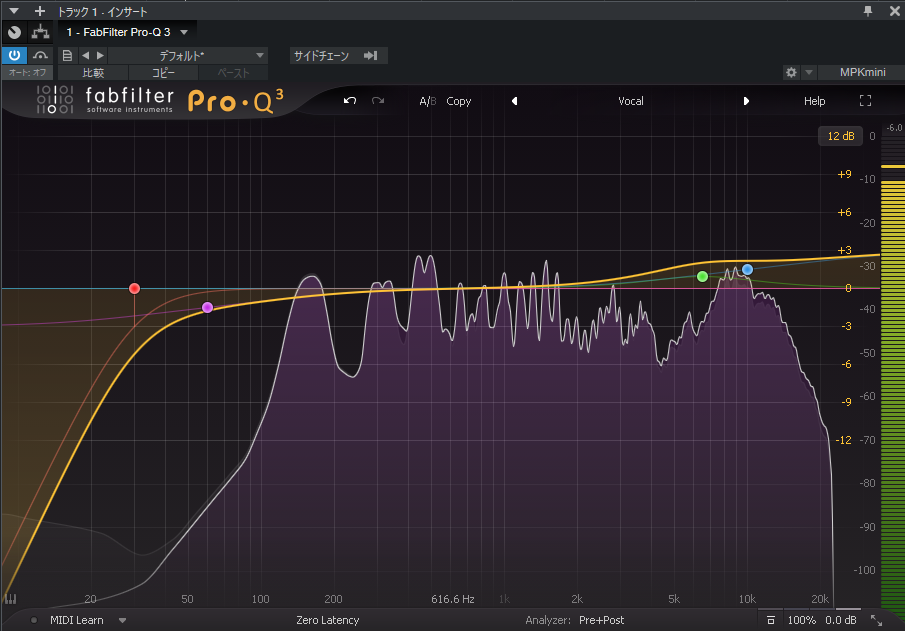Click the オート:オフ automation mode button
The image size is (905, 631).
pos(27,72)
